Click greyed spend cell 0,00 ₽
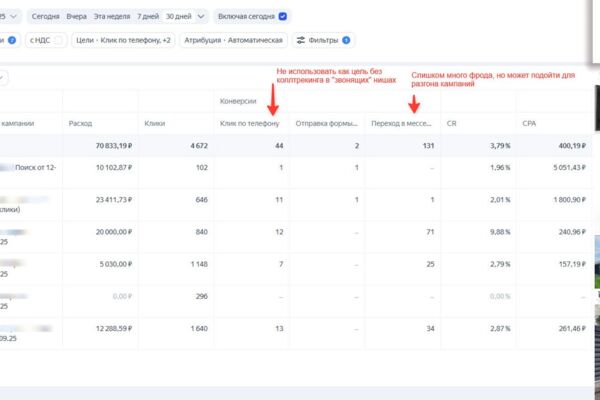Image resolution: width=600 pixels, height=400 pixels. [x=122, y=296]
